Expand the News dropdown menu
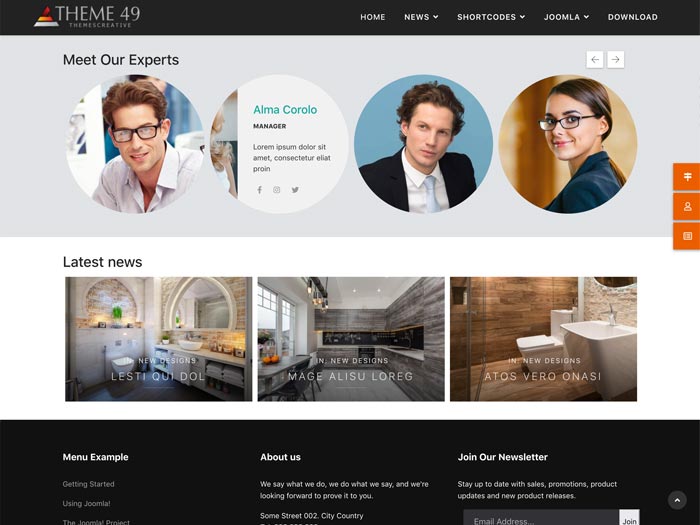 pyautogui.click(x=421, y=17)
